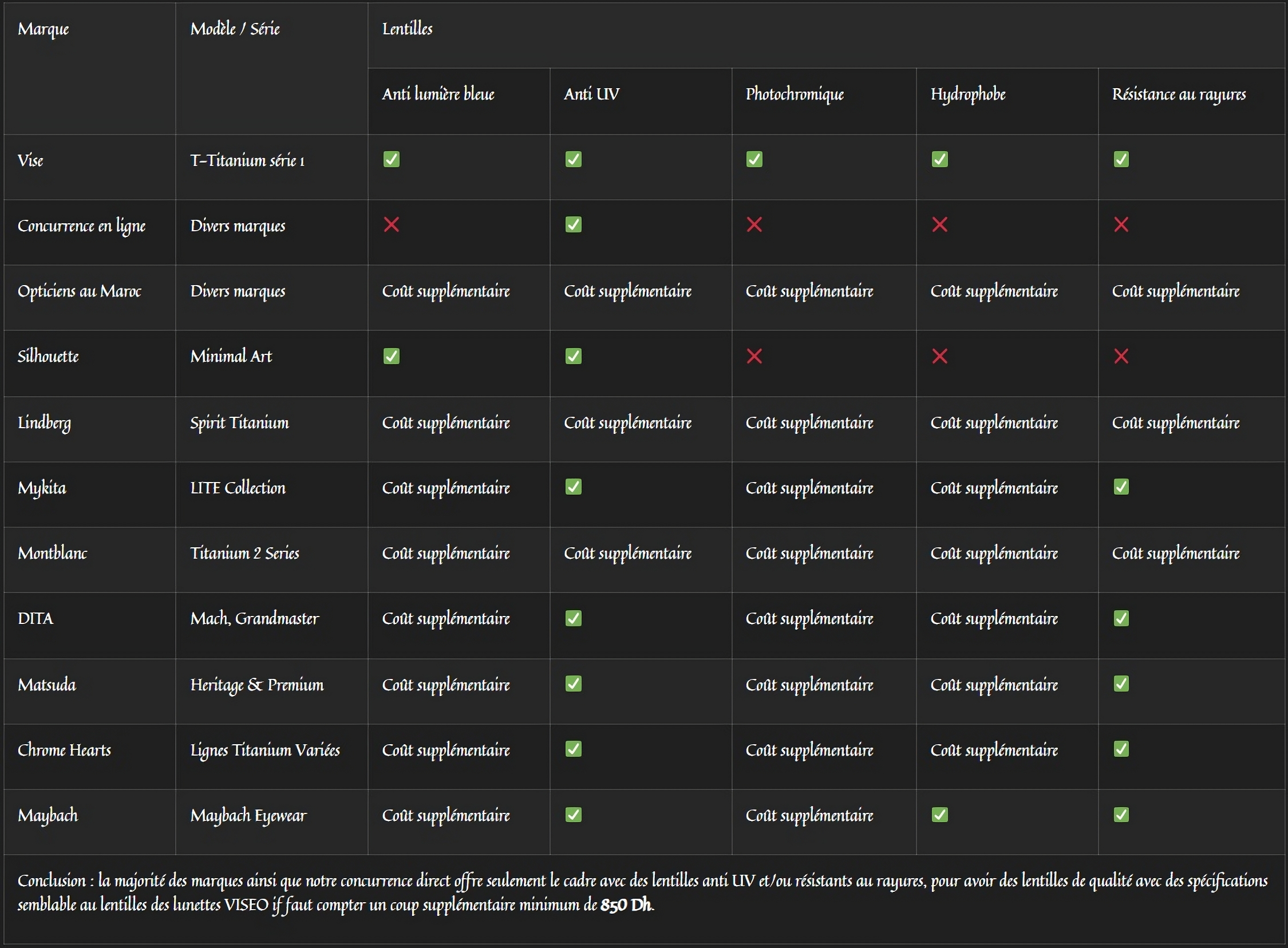Click Matsuda Anti UV green checkmark
The height and width of the screenshot is (948, 1288).
[x=573, y=684]
